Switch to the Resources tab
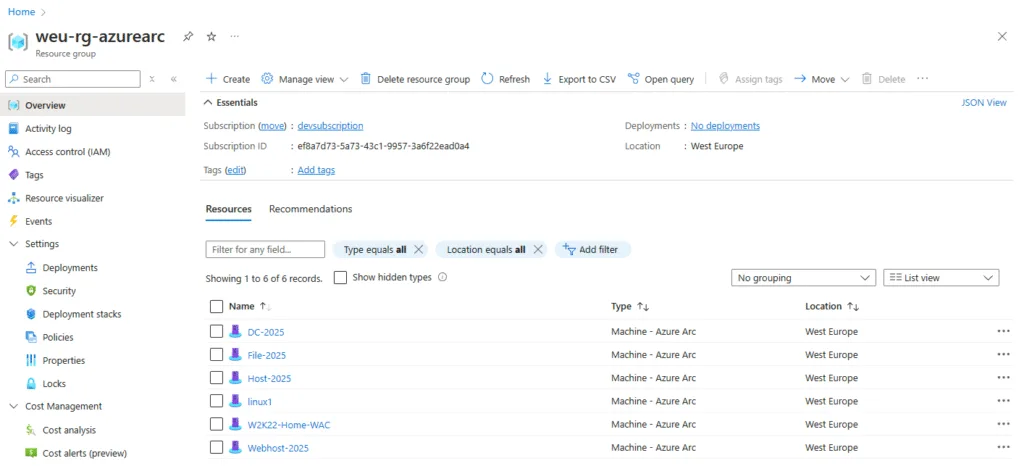Screen dimensions: 1024x466 coord(229,209)
